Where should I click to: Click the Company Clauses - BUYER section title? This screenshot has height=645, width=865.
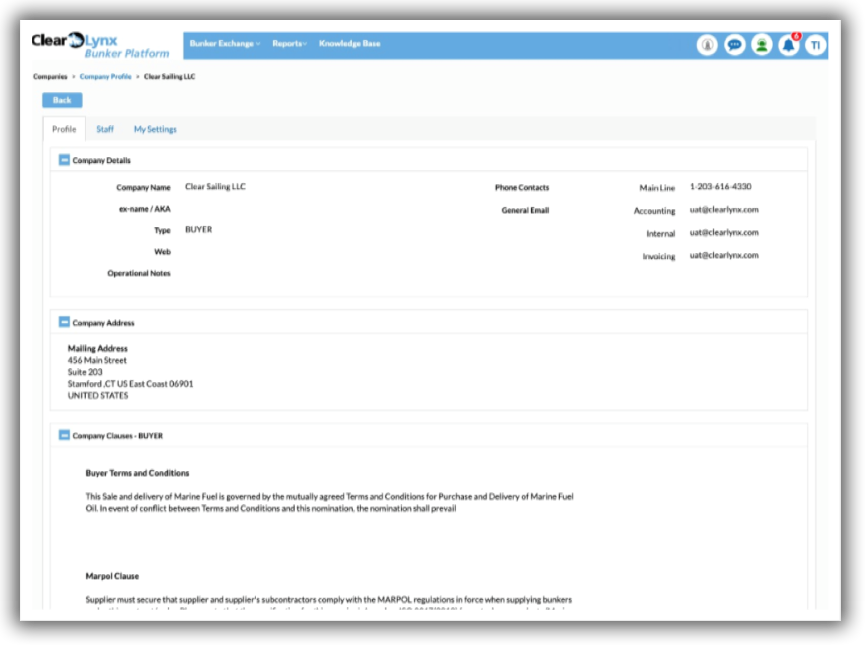click(x=118, y=436)
